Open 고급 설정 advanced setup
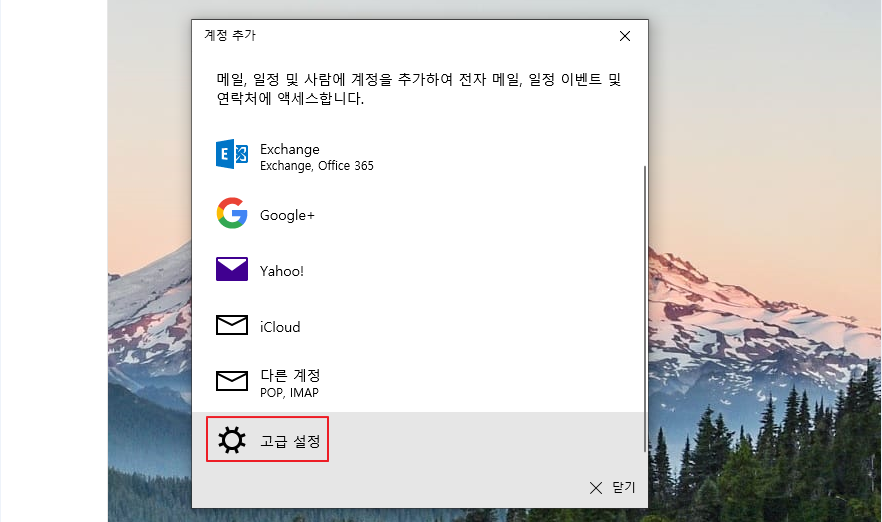 418,439
